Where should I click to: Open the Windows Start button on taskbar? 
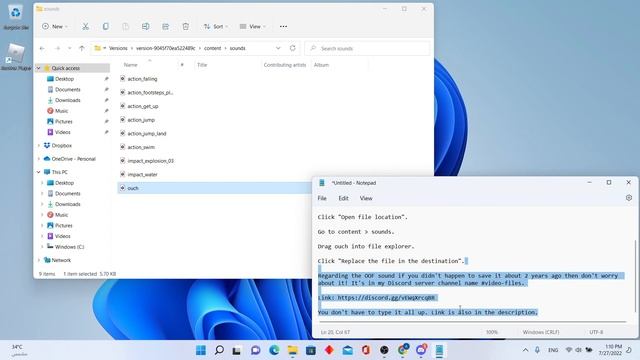click(x=201, y=350)
